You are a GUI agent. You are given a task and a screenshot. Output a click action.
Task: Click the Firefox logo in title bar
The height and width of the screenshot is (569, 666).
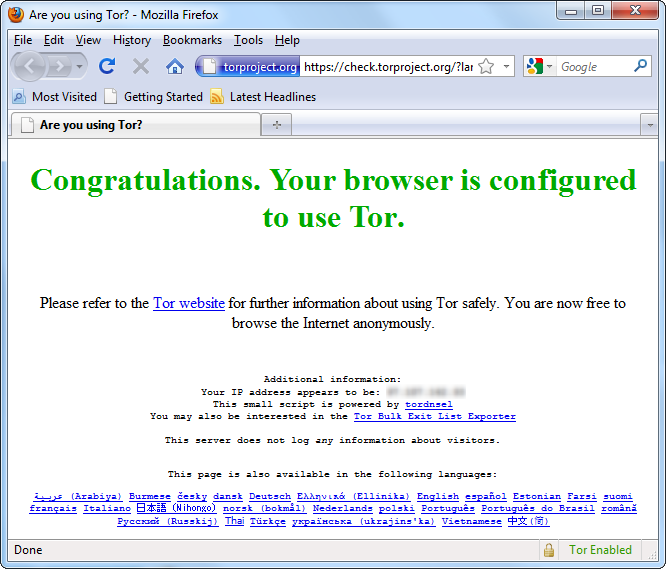click(16, 14)
